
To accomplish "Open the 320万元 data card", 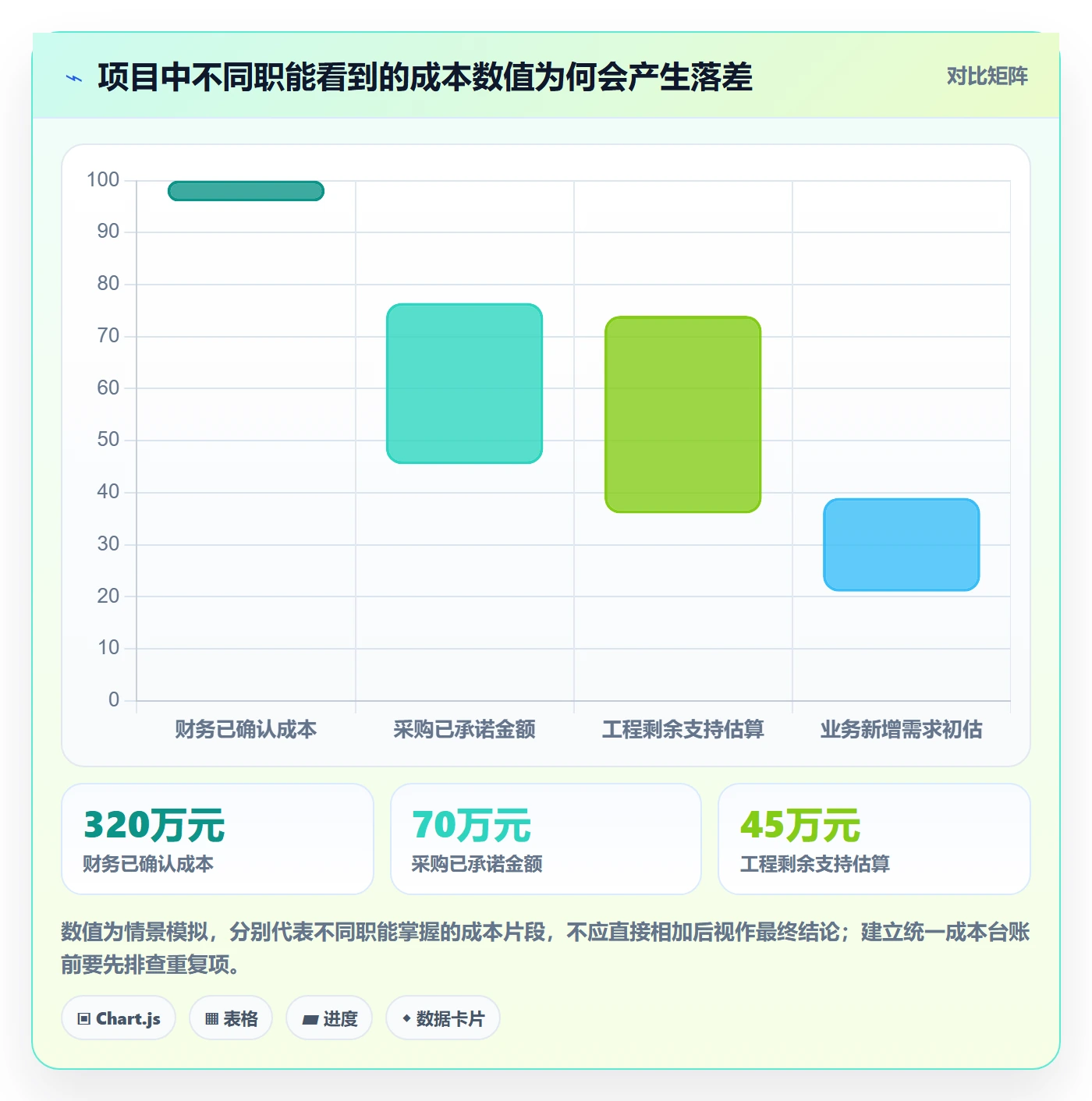I will click(x=218, y=839).
